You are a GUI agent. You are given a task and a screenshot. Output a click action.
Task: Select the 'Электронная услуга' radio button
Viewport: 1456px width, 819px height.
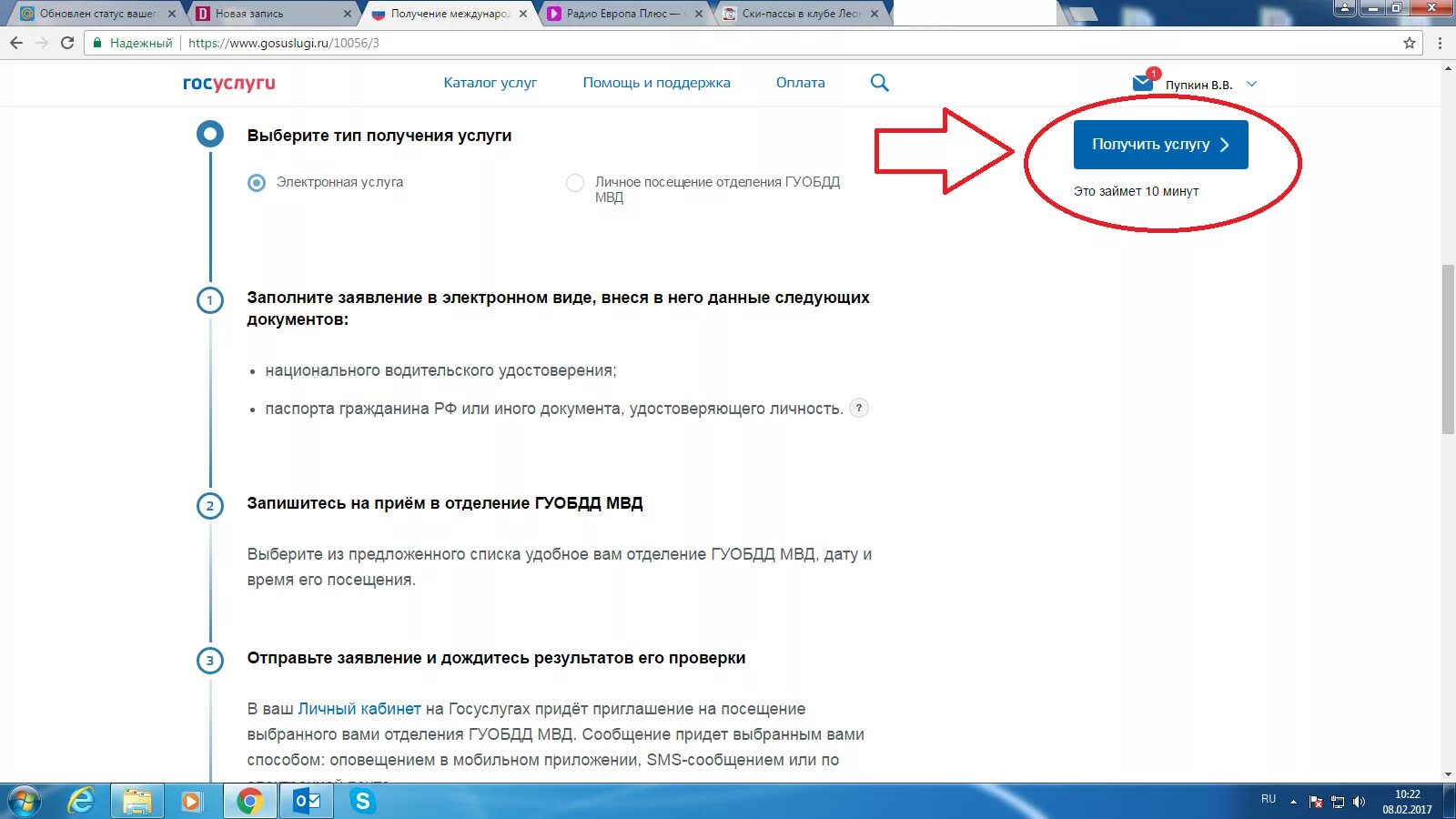point(257,183)
